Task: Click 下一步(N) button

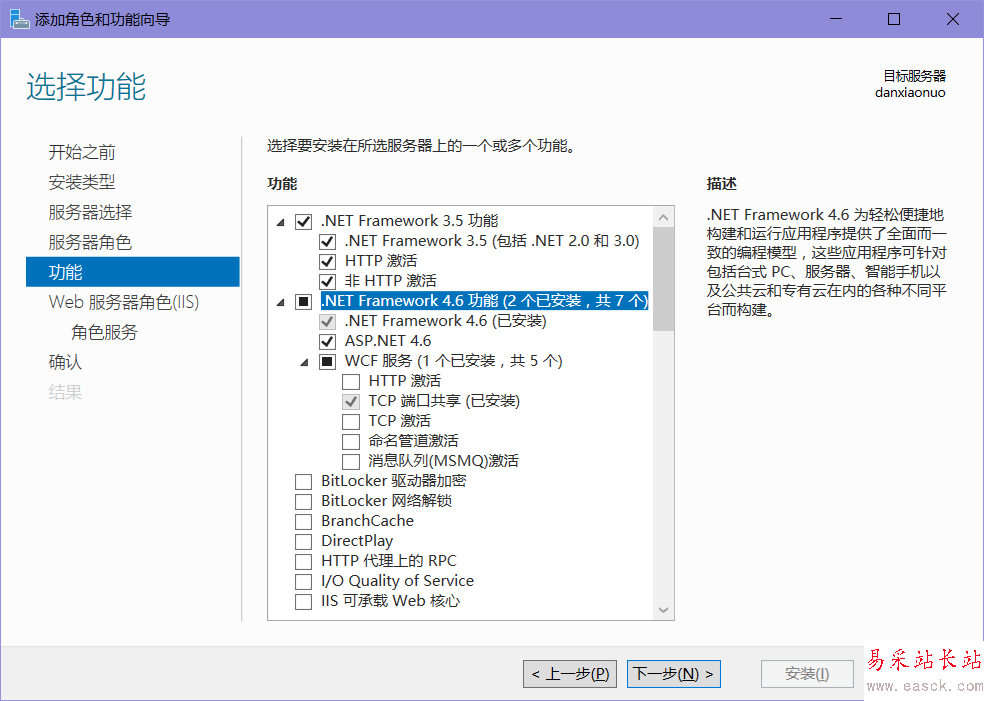Action: pos(674,674)
